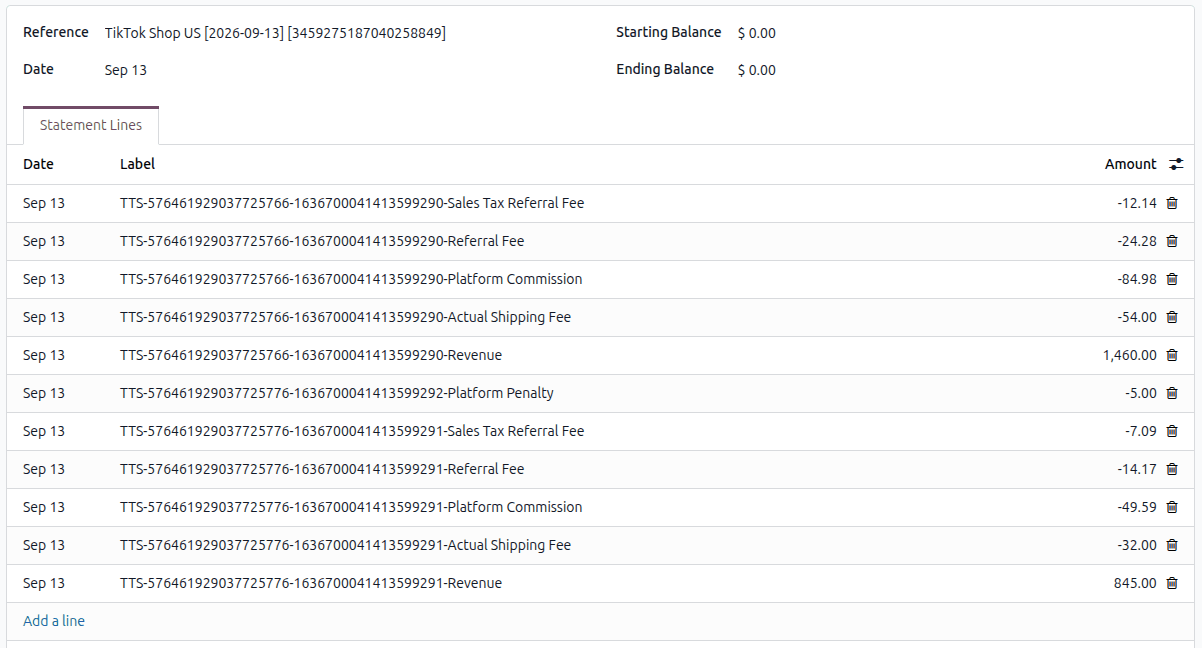The width and height of the screenshot is (1202, 648).
Task: Click amount -7.09 cell
Action: tap(1141, 431)
